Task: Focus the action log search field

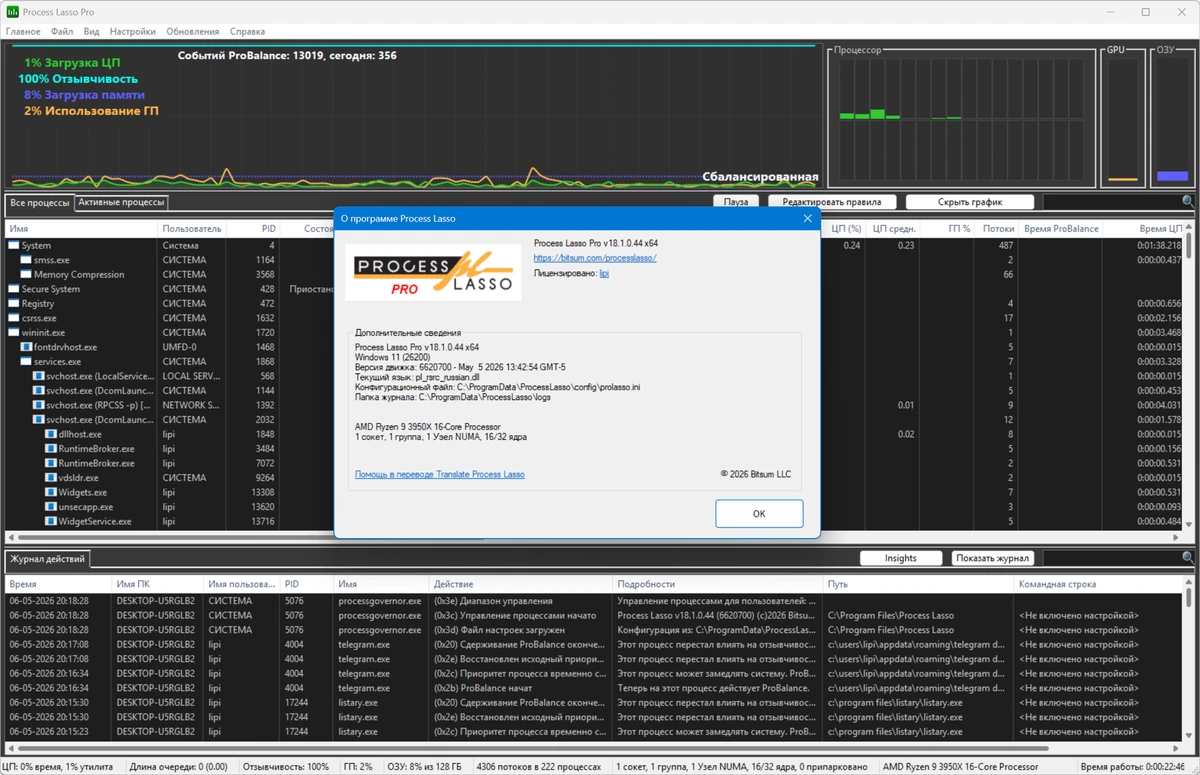Action: click(x=1111, y=558)
